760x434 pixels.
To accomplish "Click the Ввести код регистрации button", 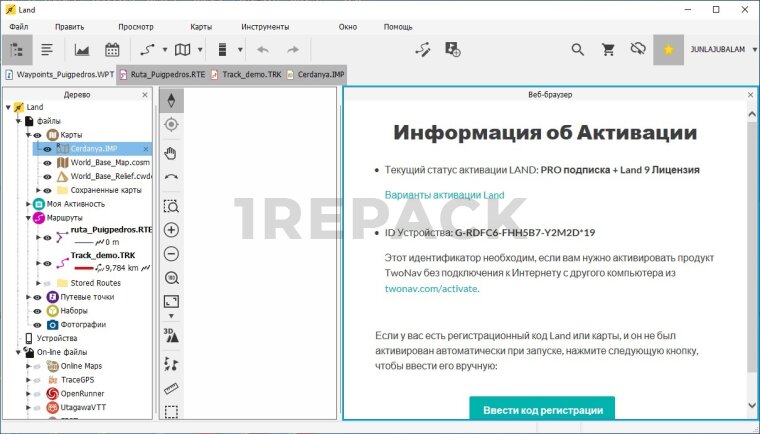I will 542,410.
